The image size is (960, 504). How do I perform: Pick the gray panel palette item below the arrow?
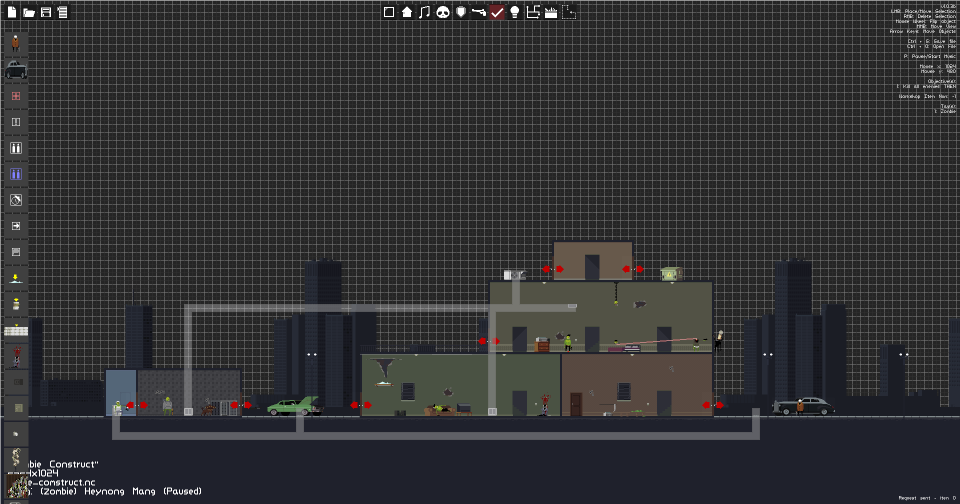pos(16,252)
